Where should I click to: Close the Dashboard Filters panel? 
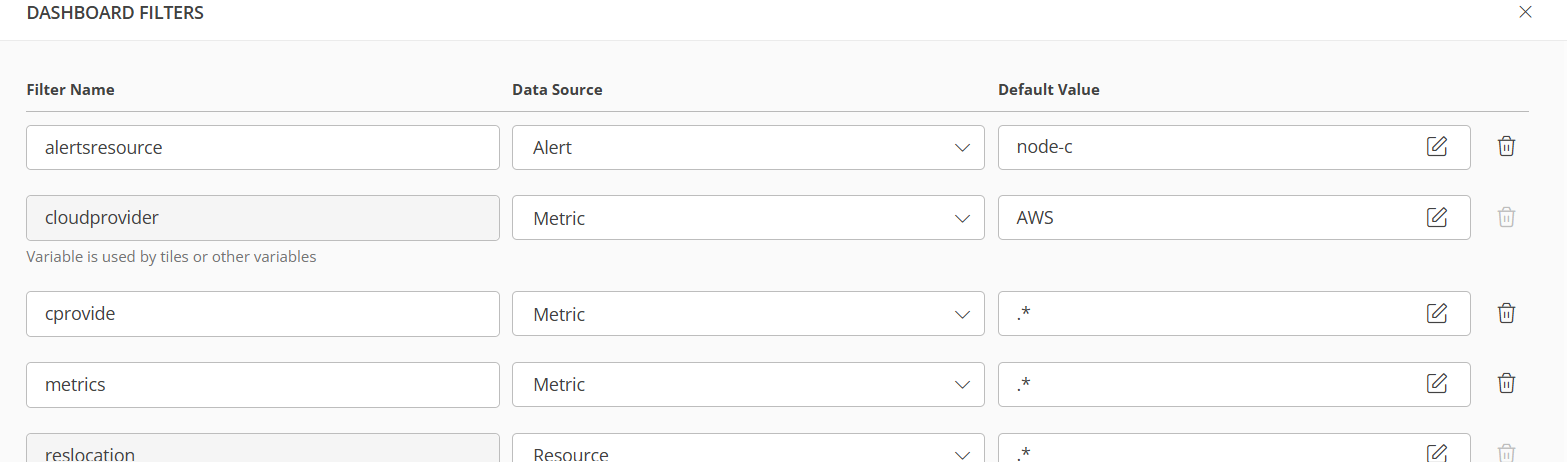pos(1525,13)
